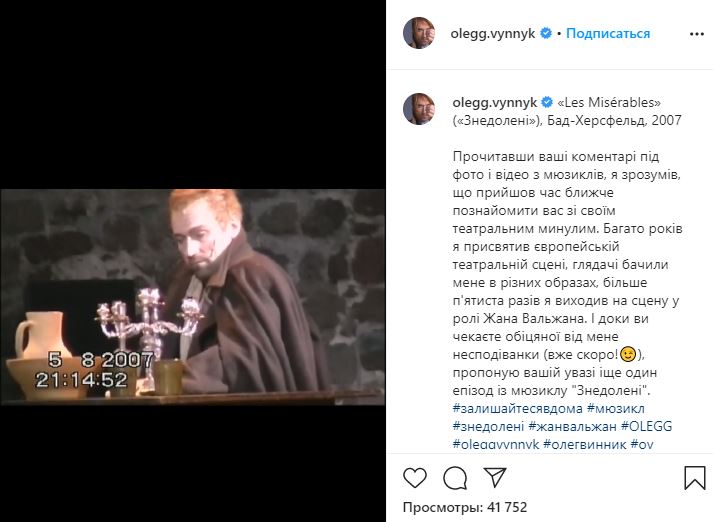Play the Les Misérables video
This screenshot has height=522, width=713.
193,297
